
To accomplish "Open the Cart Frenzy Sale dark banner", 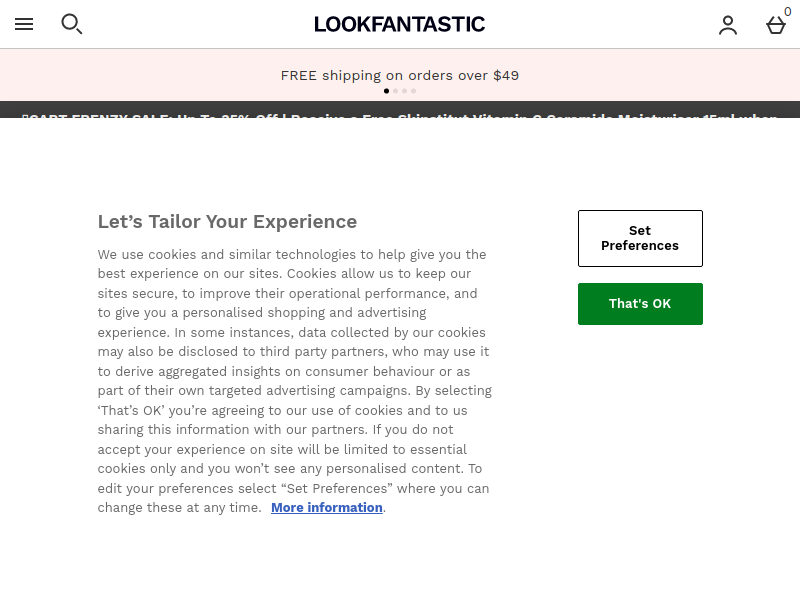I will [x=400, y=110].
